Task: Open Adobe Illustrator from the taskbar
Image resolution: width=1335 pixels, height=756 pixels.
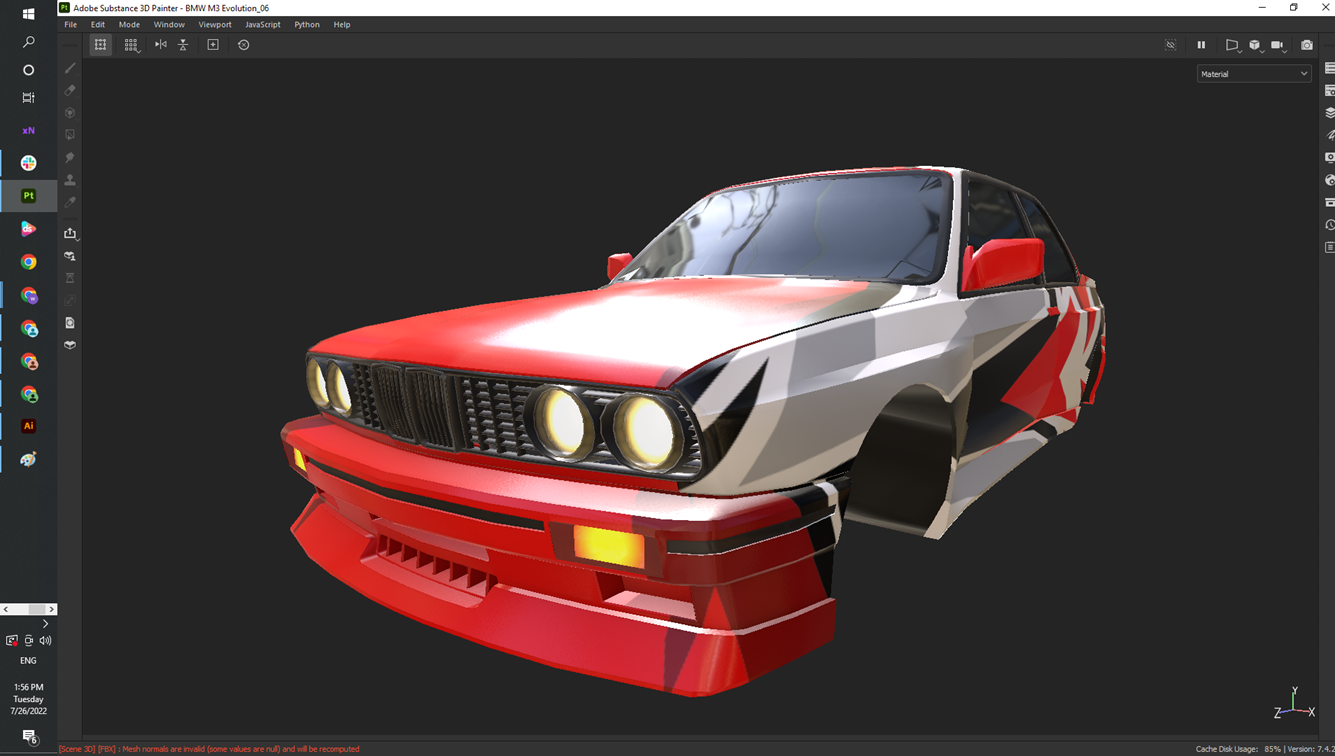Action: point(28,426)
